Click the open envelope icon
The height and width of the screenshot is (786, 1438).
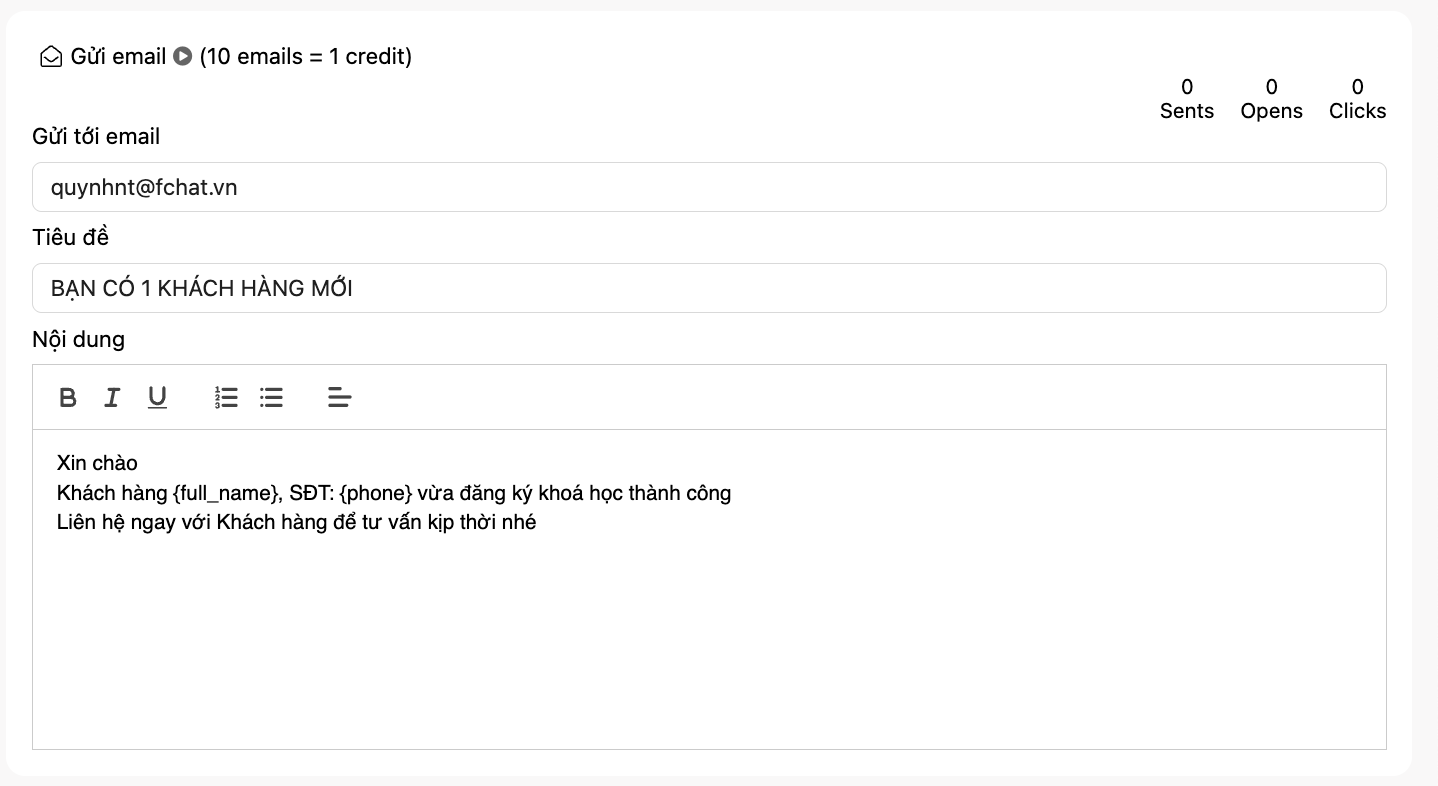pyautogui.click(x=50, y=57)
